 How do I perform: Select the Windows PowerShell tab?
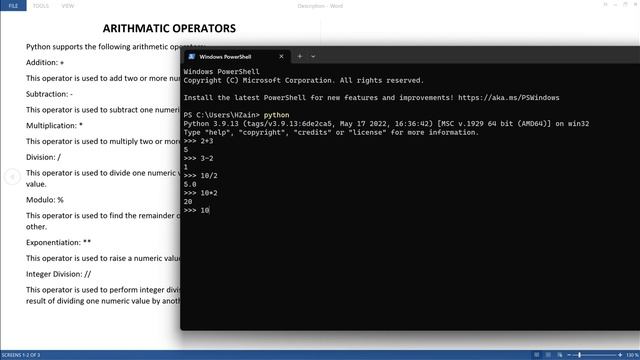click(x=237, y=57)
